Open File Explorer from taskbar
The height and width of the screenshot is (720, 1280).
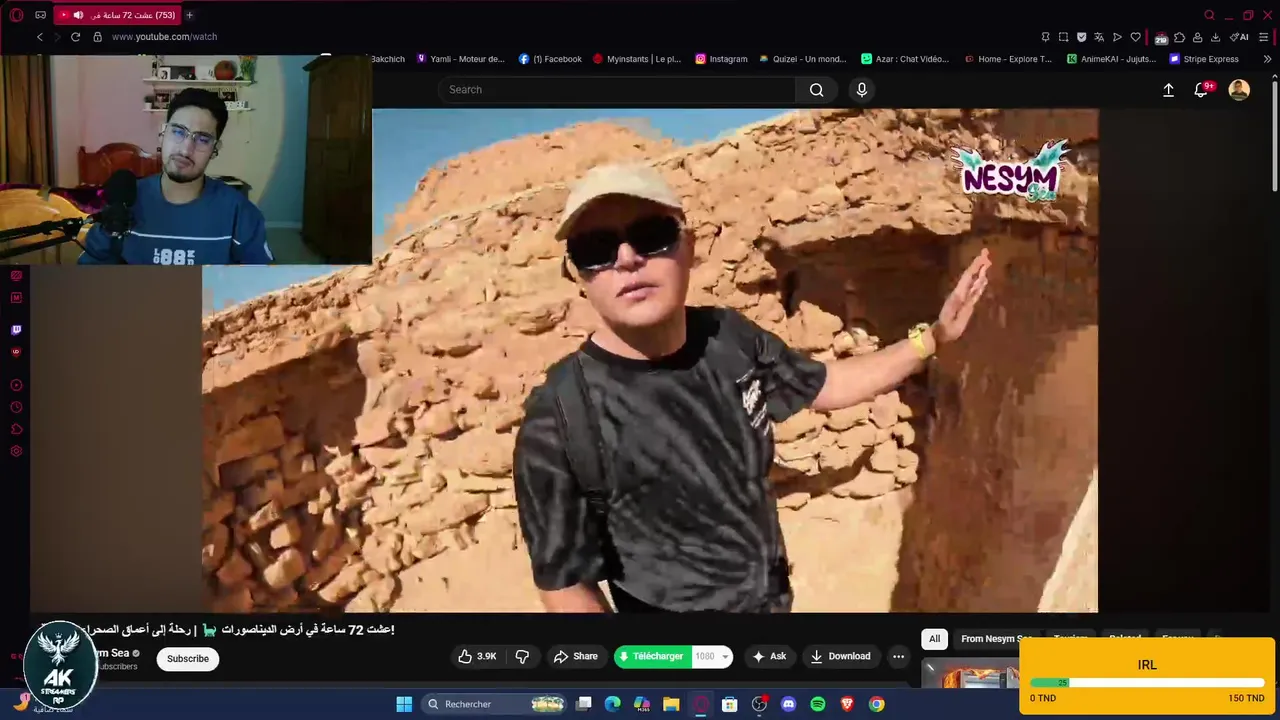point(671,704)
